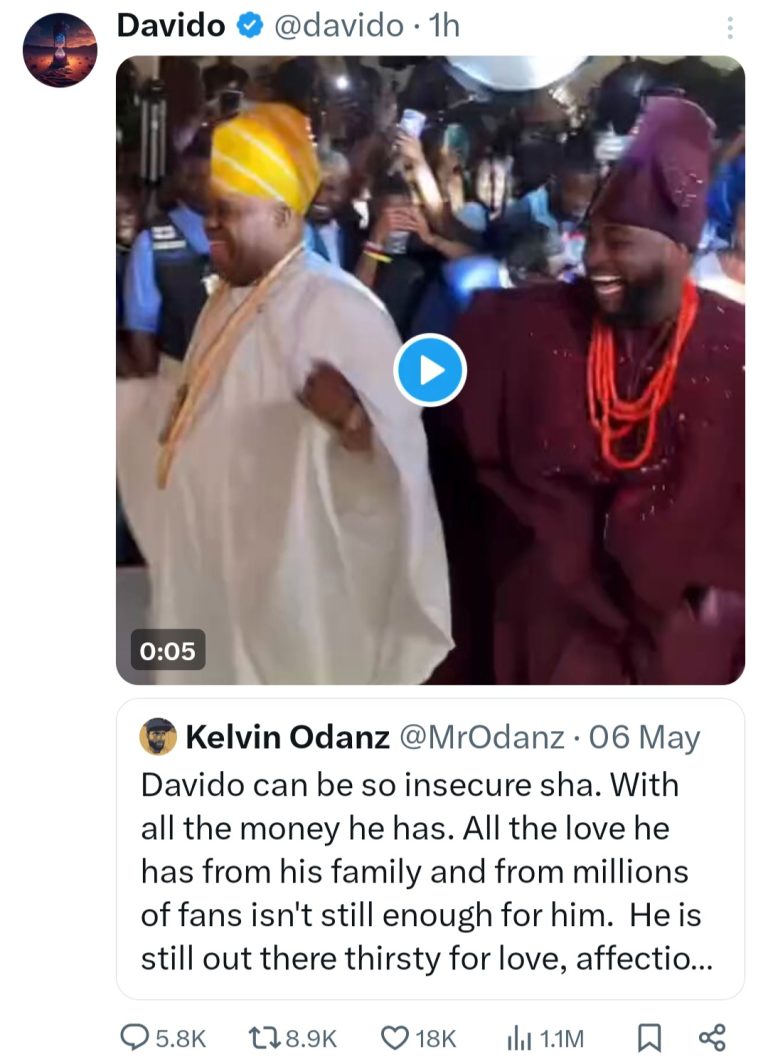
Task: Open the Davido display name link
Action: coord(171,26)
